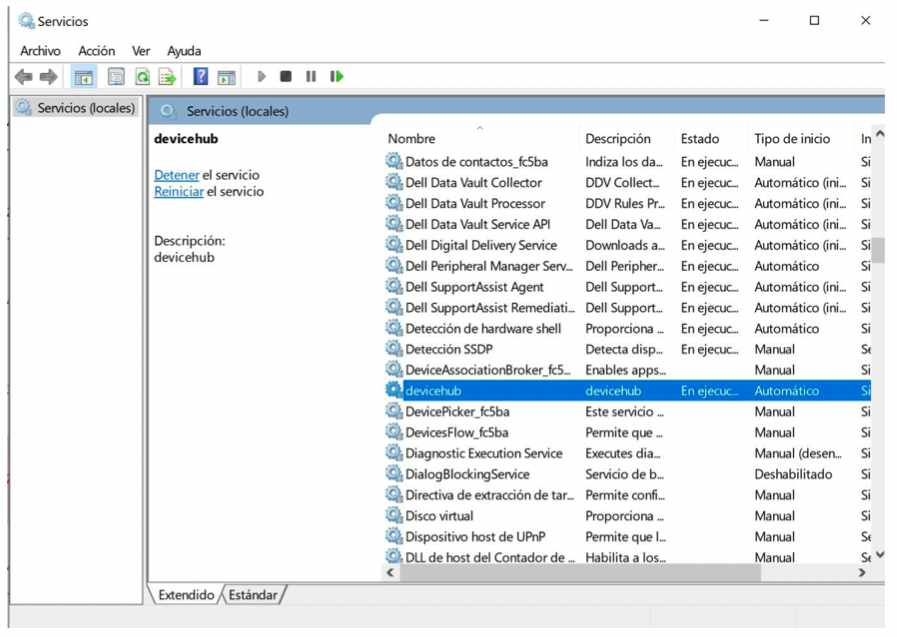Restart the service using the green play-bar icon

[337, 76]
